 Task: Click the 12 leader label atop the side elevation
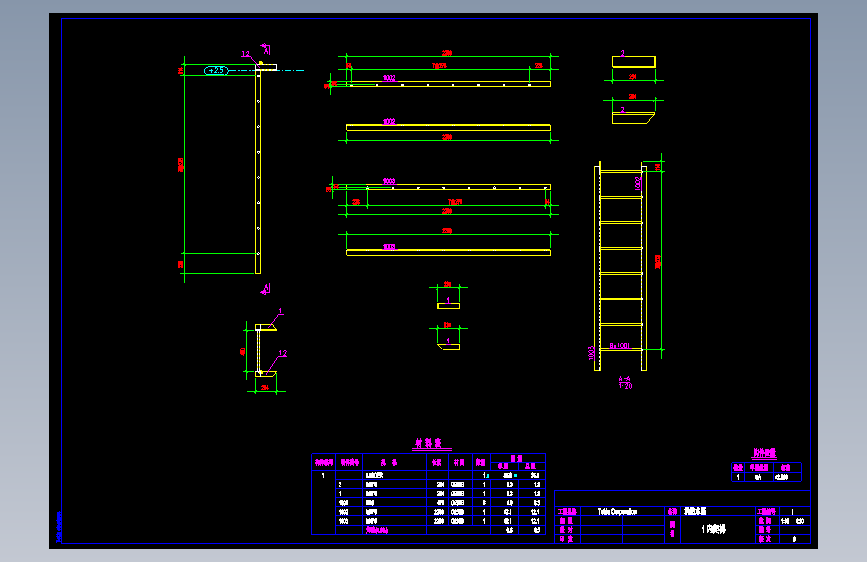[246, 54]
